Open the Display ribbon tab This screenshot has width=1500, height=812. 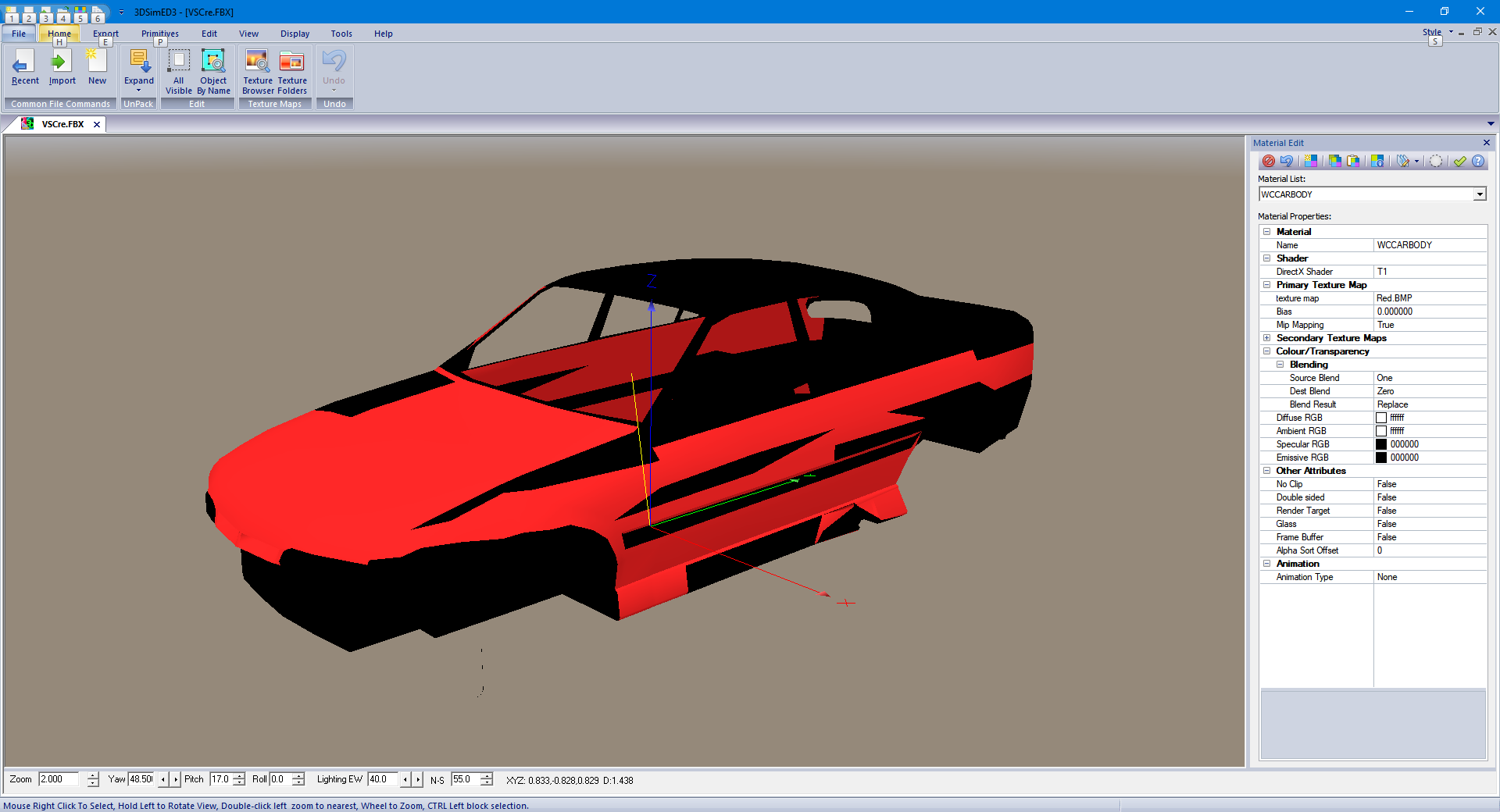tap(295, 34)
